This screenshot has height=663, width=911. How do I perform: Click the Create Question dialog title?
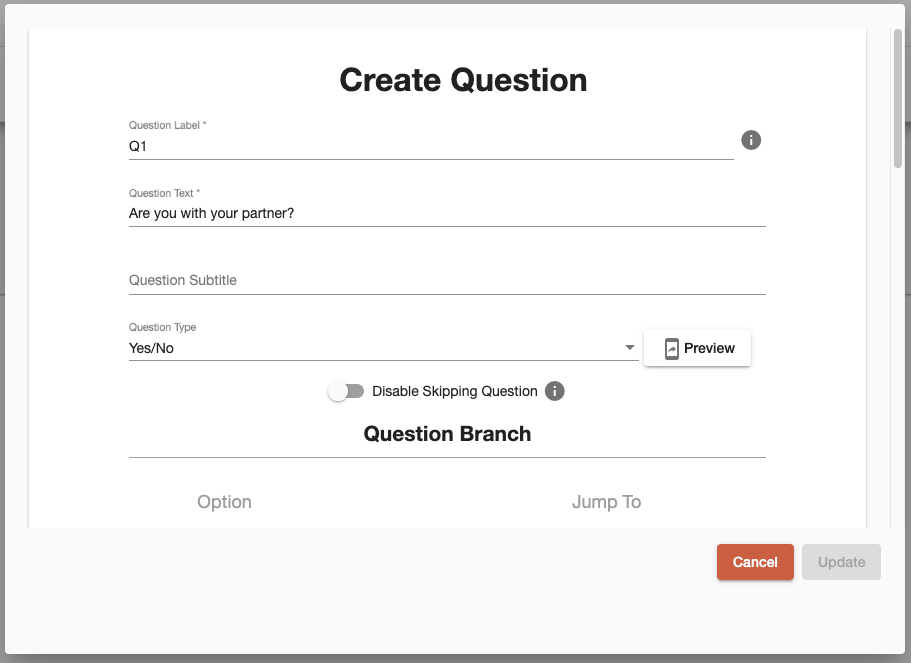tap(463, 80)
